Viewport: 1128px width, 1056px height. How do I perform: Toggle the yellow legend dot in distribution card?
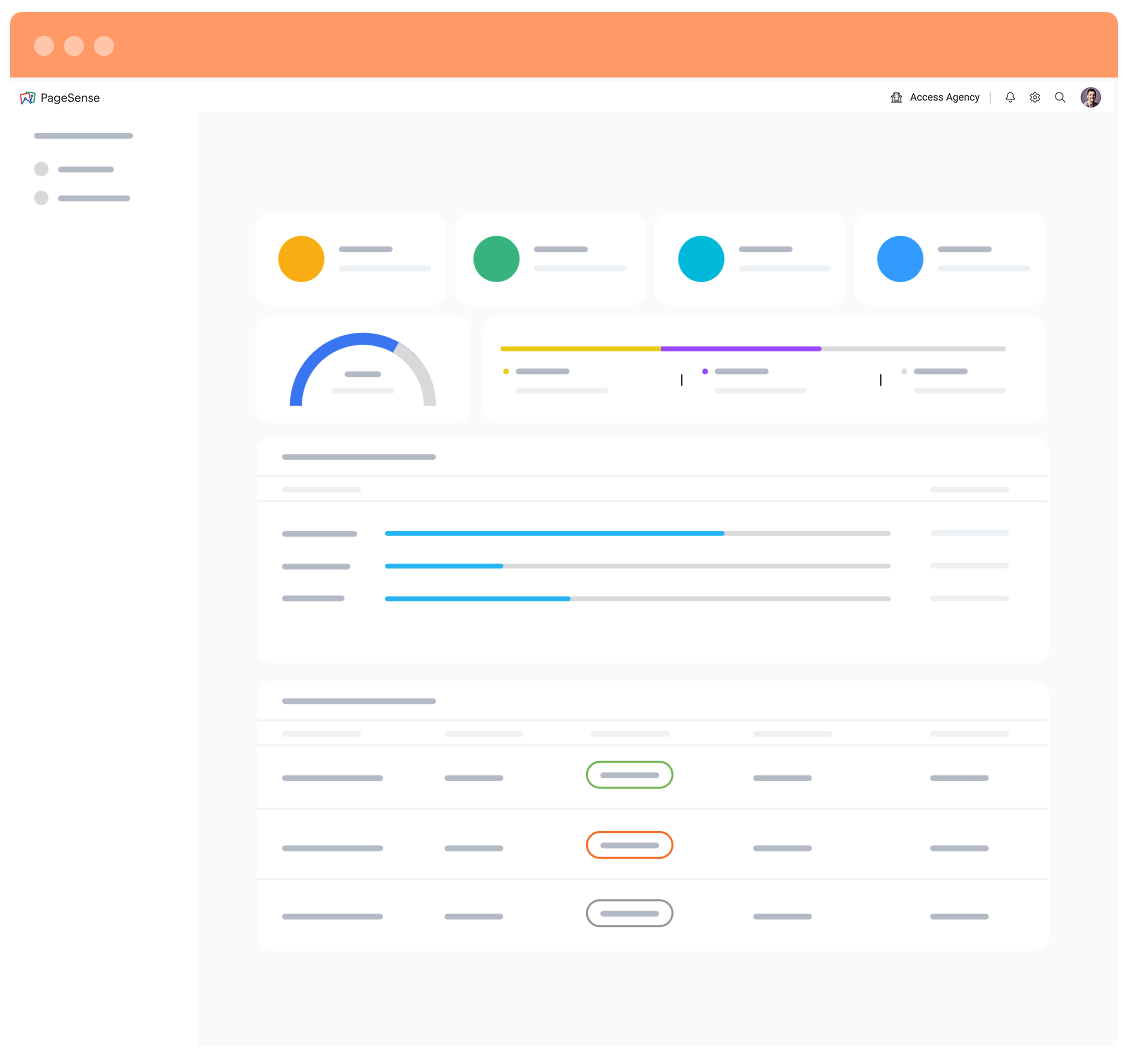(507, 370)
